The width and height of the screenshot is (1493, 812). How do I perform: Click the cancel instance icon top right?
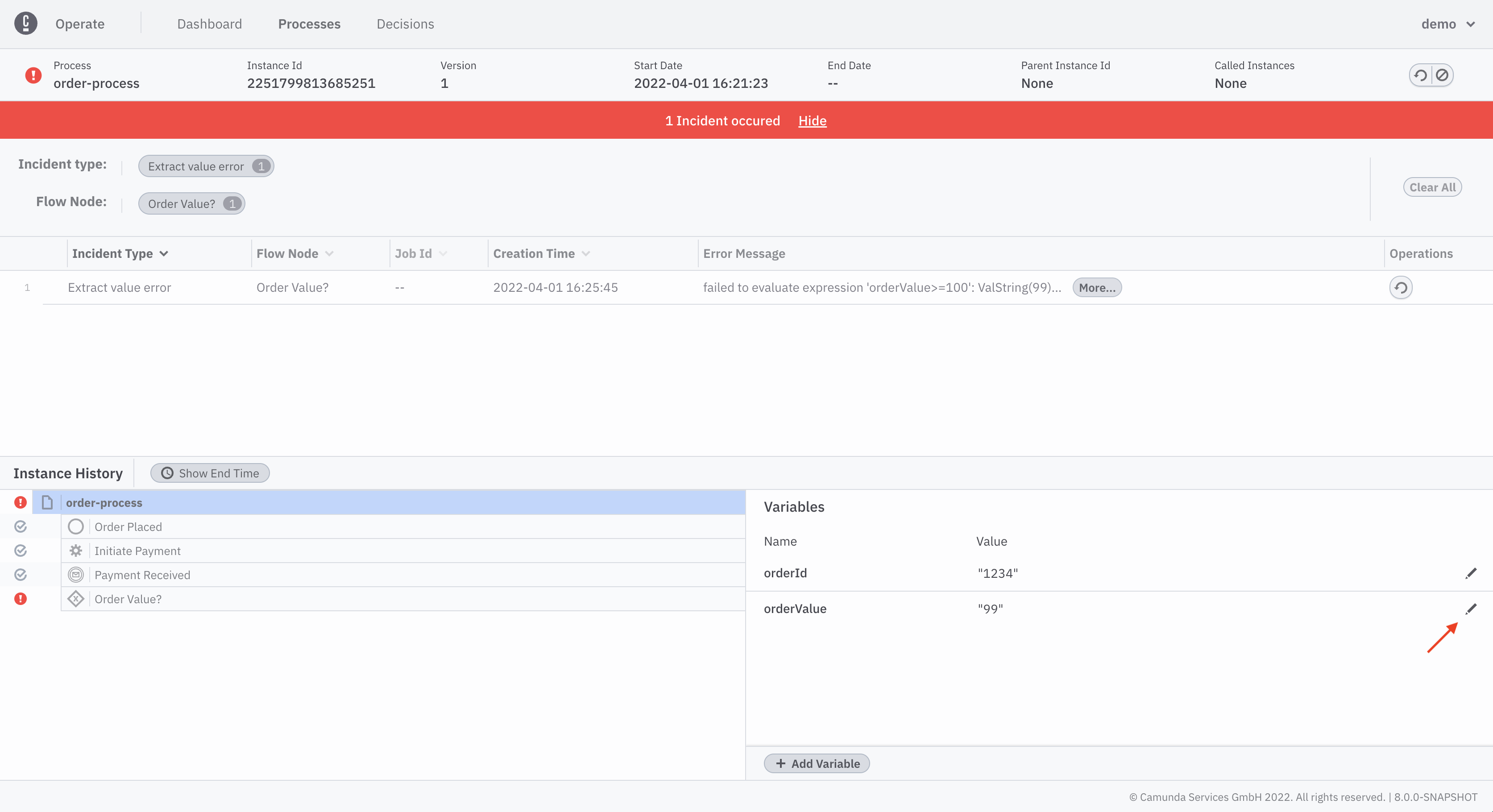coord(1440,75)
